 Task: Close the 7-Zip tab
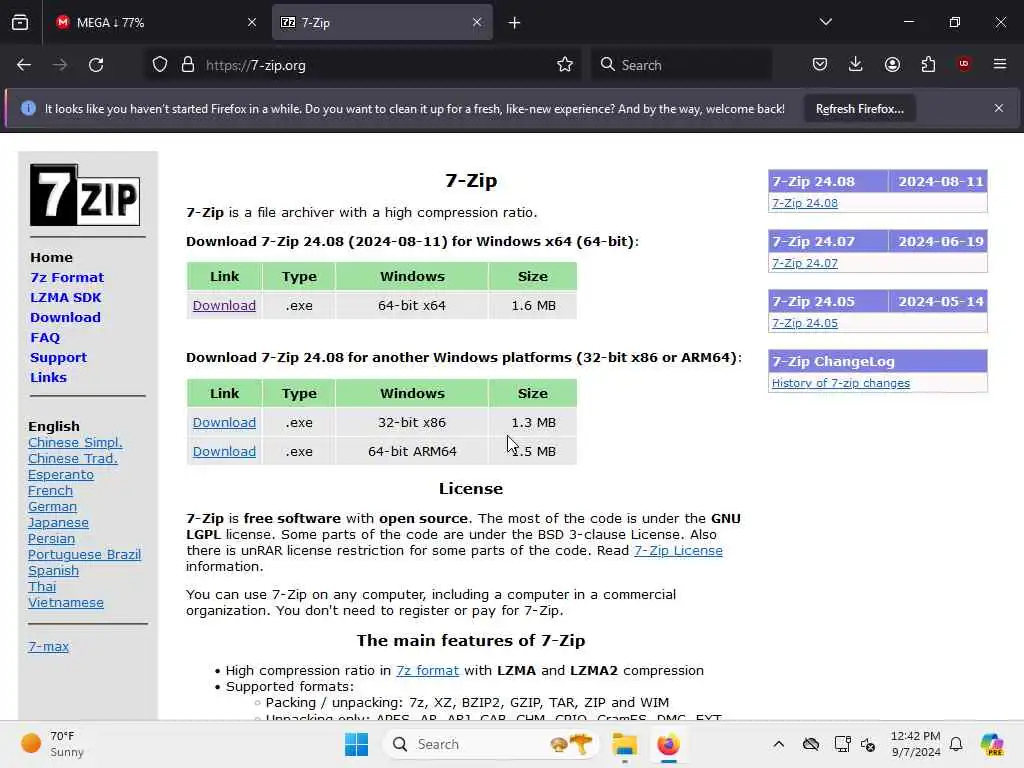[x=477, y=22]
